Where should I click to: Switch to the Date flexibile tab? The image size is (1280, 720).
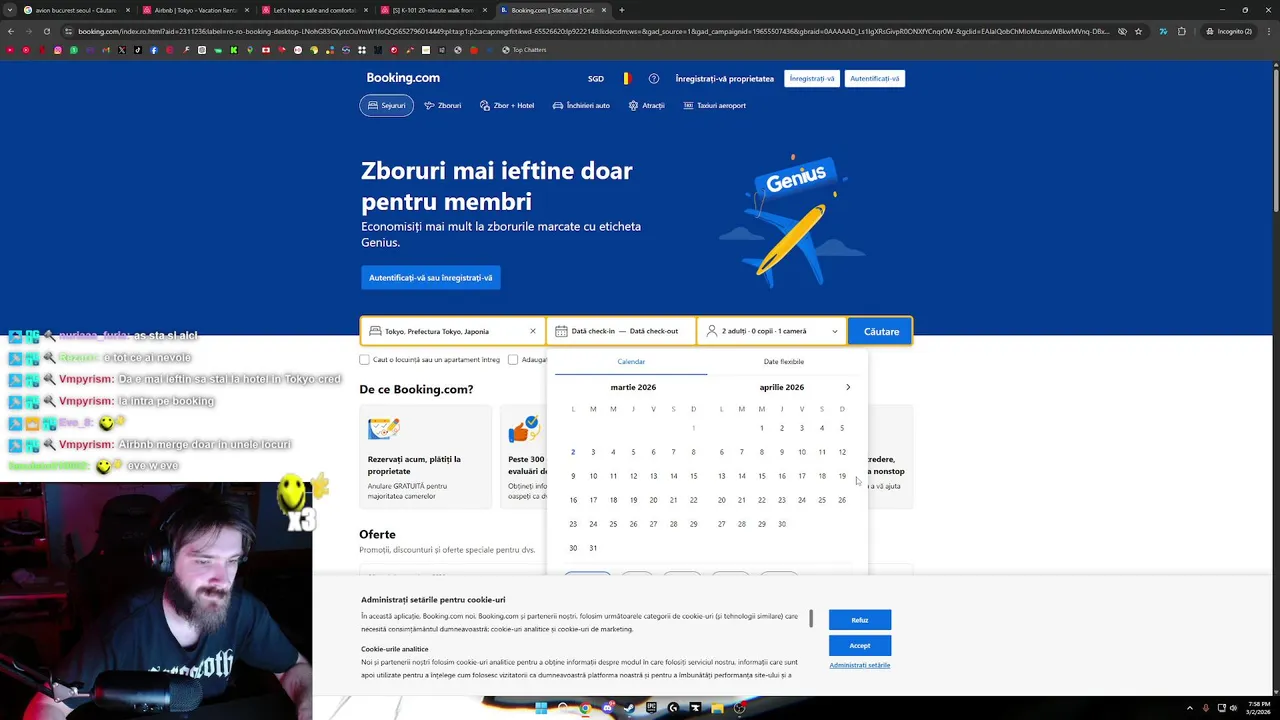784,362
